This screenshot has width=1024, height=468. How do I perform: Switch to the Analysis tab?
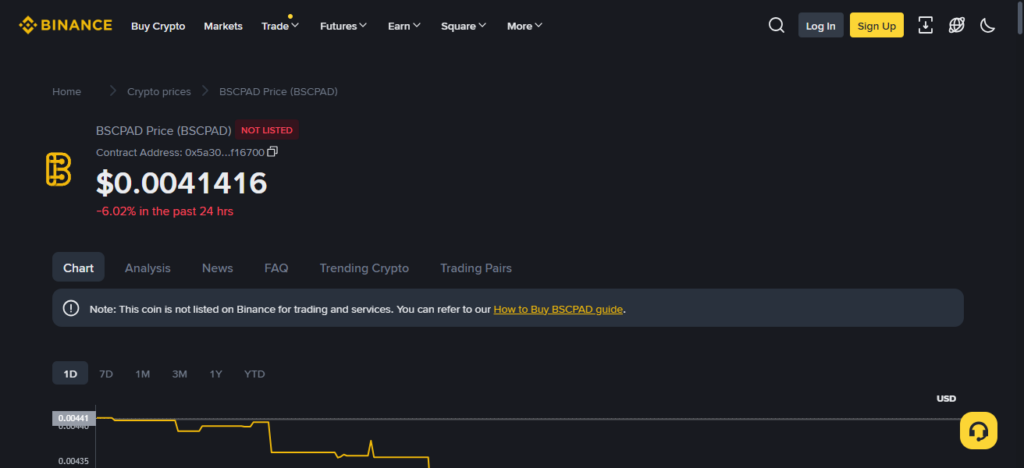point(148,268)
